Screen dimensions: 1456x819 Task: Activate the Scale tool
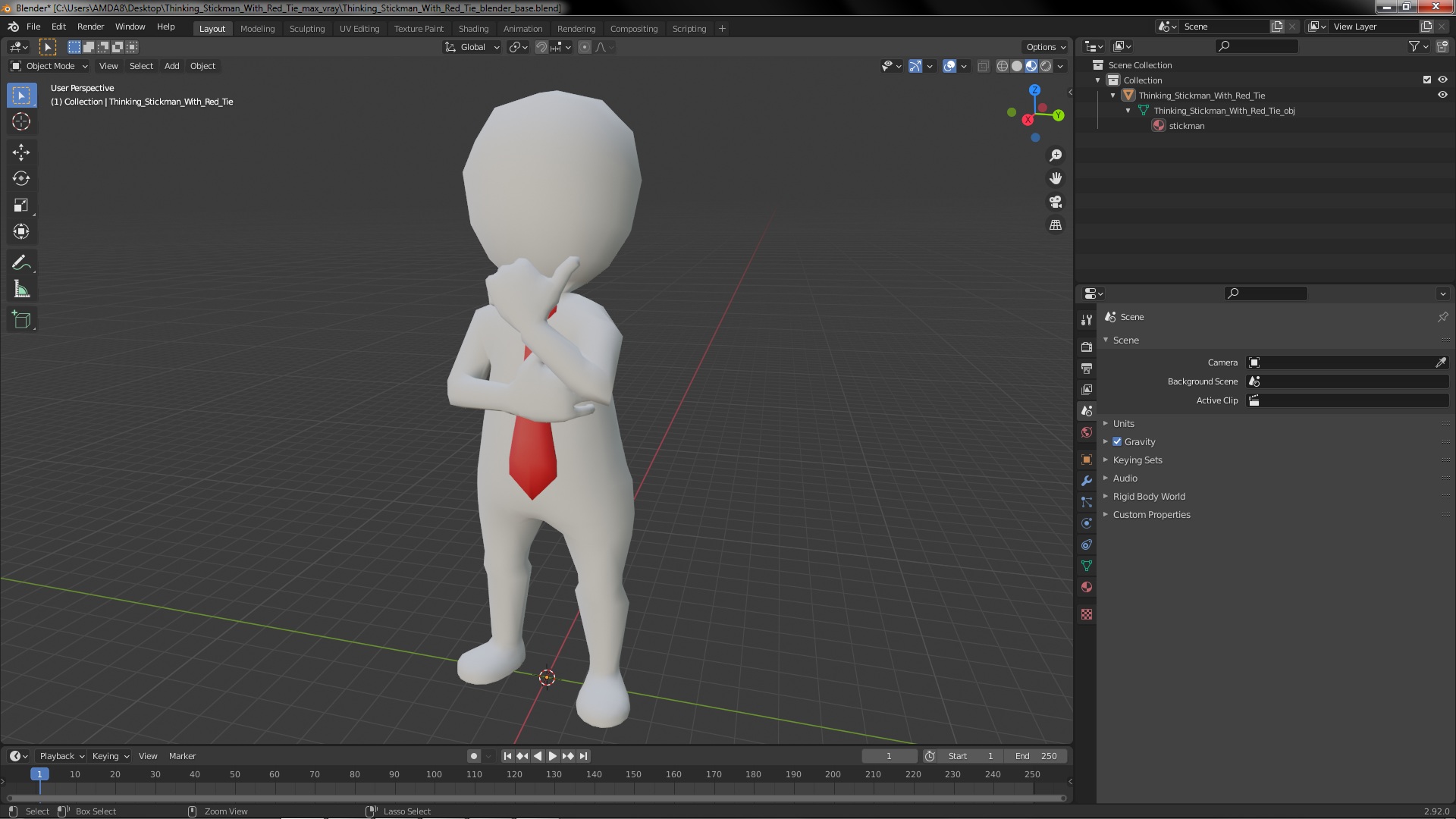21,206
